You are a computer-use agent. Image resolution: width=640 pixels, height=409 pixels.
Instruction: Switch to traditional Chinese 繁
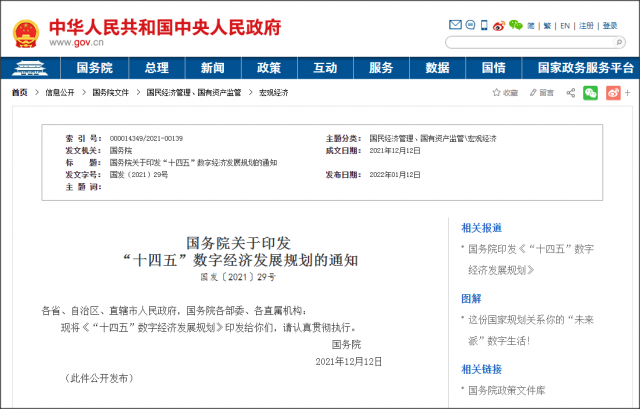(x=547, y=26)
